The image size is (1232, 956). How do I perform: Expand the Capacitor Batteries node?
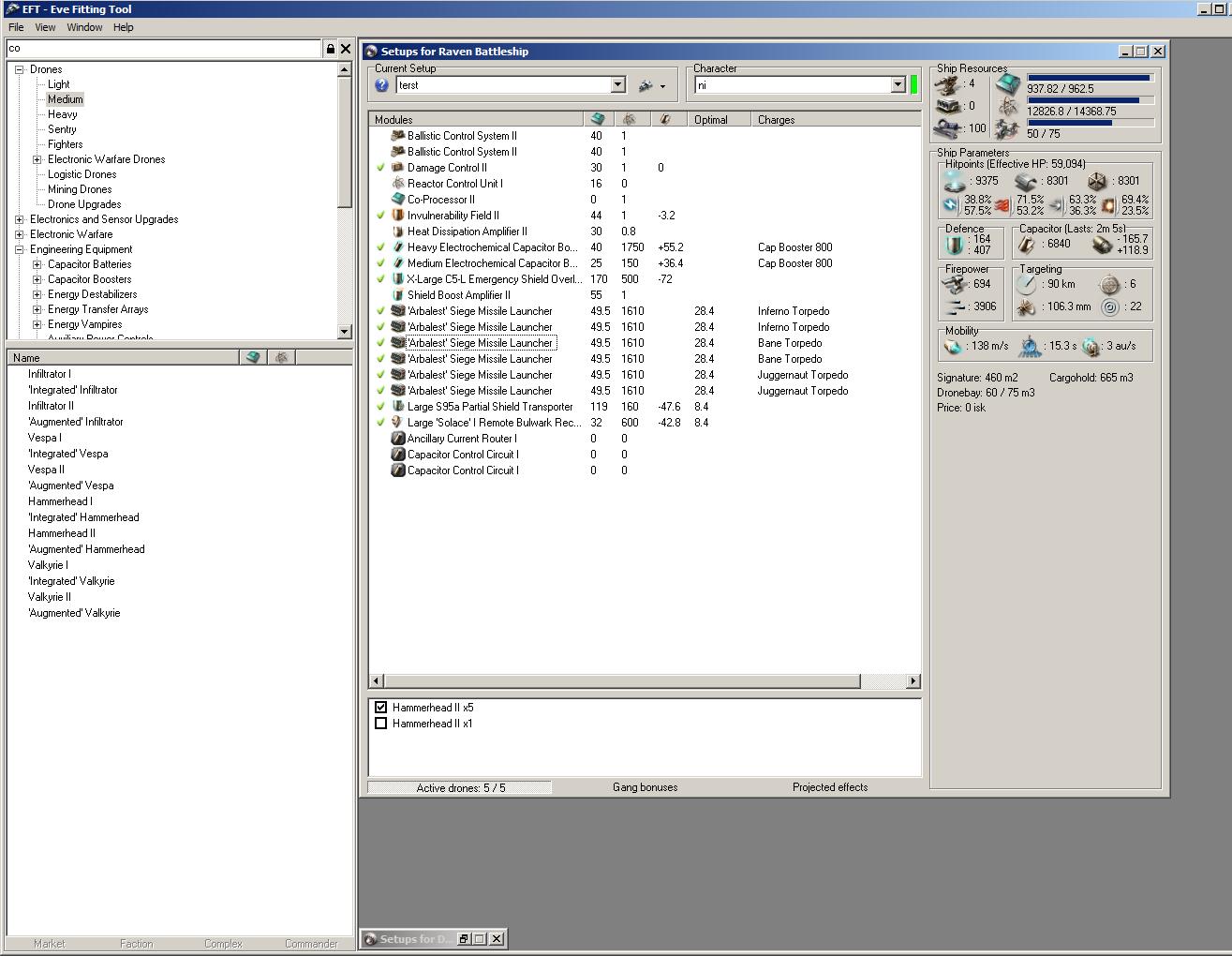[x=37, y=264]
